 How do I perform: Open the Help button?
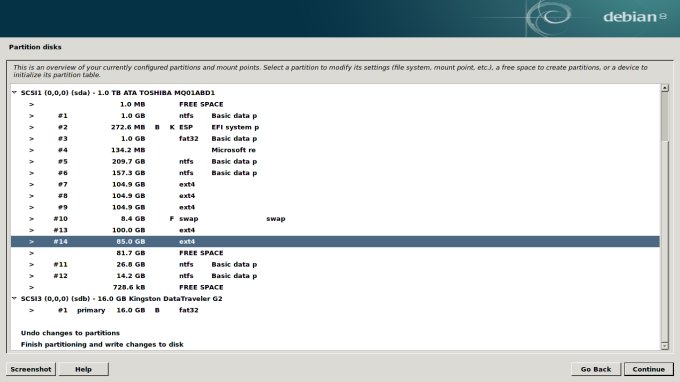coord(83,369)
